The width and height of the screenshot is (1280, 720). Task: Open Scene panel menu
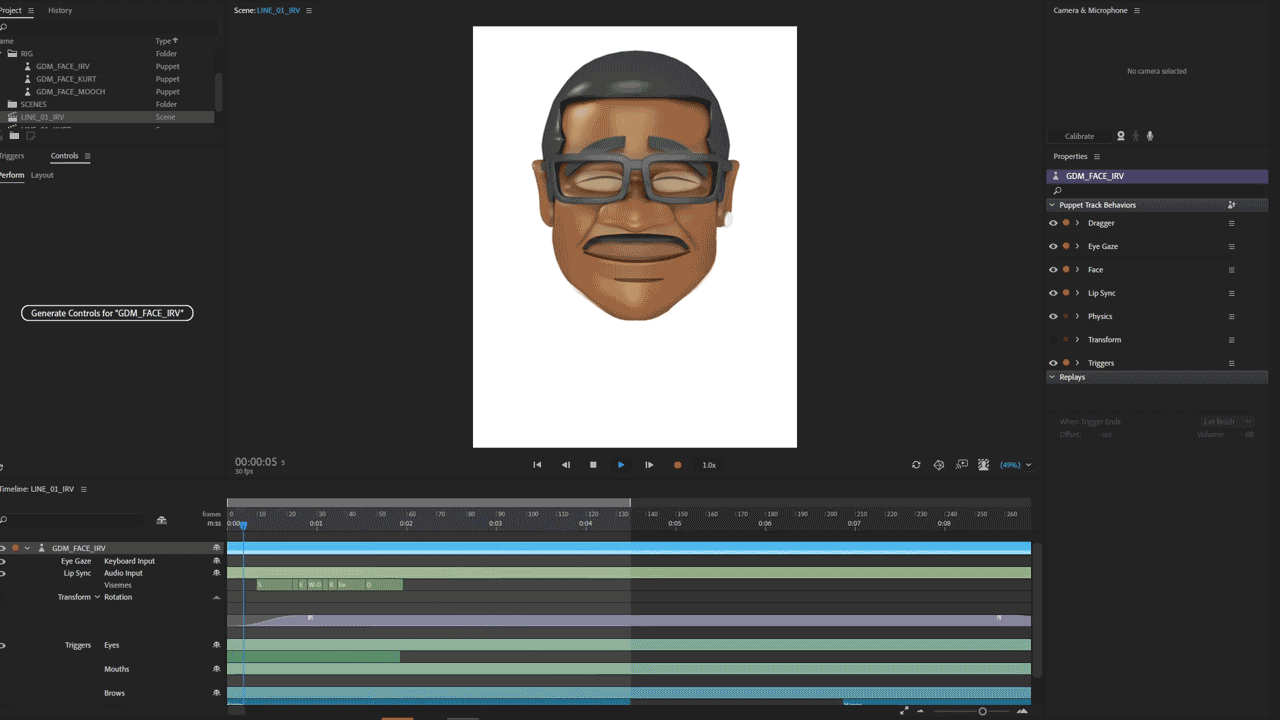(309, 11)
